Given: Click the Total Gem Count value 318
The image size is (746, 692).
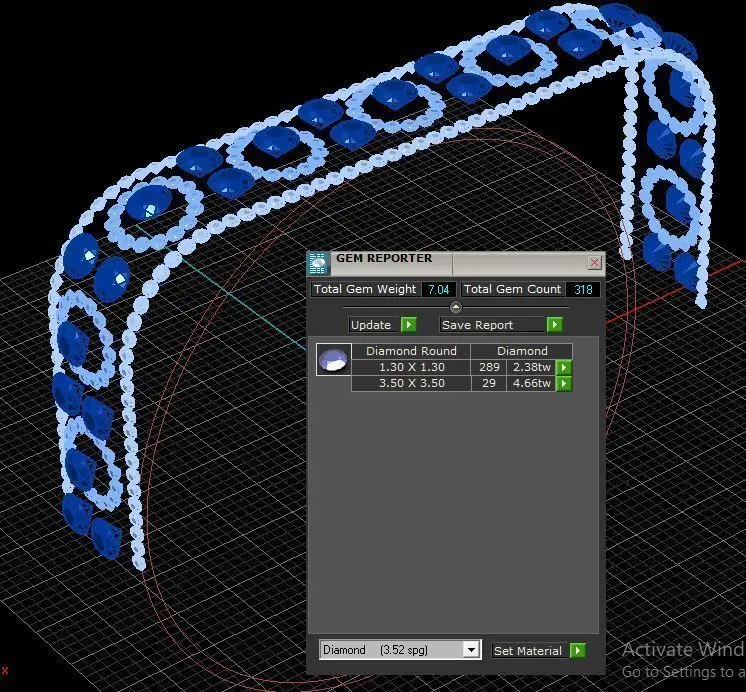Looking at the screenshot, I should tap(583, 289).
